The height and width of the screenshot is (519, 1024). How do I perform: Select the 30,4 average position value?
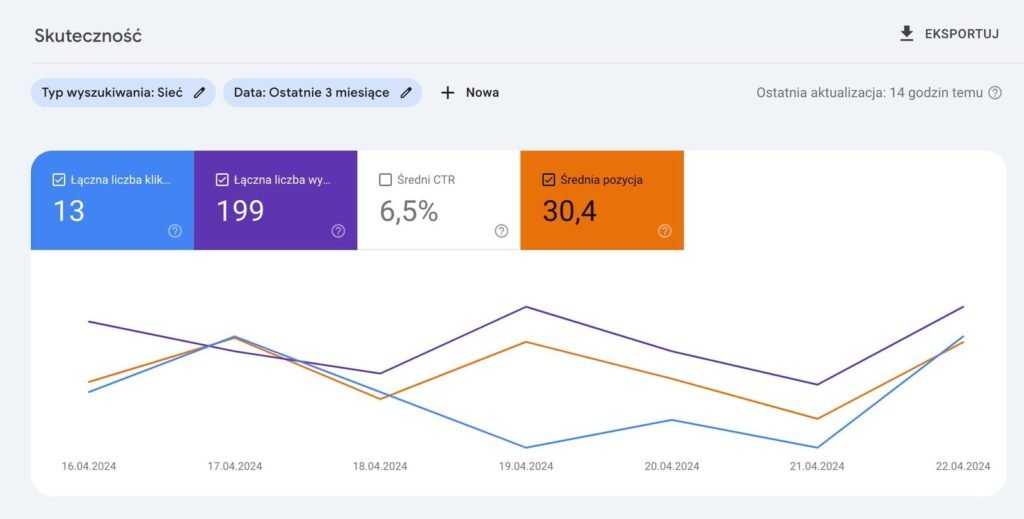(x=569, y=211)
